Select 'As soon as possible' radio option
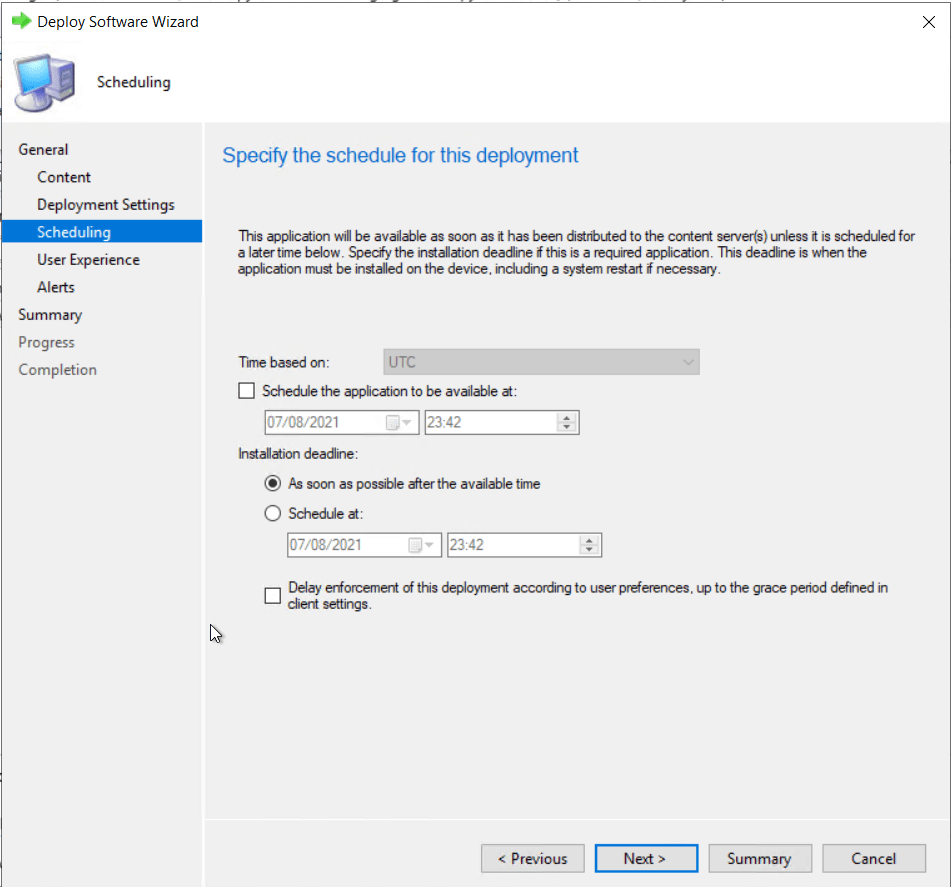 (273, 484)
